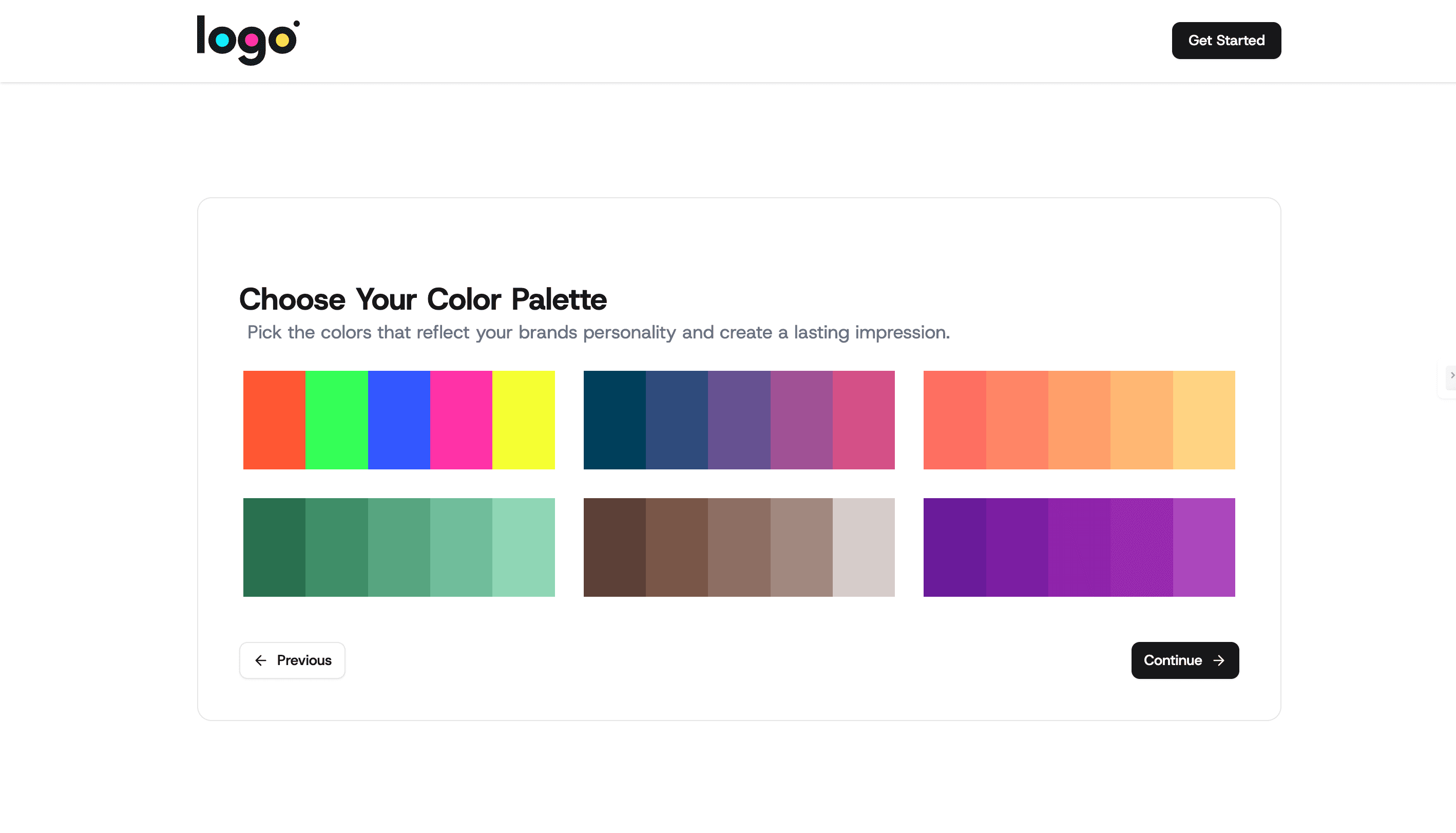
Task: Select the pale yellow-peach swatch
Action: tap(1204, 420)
